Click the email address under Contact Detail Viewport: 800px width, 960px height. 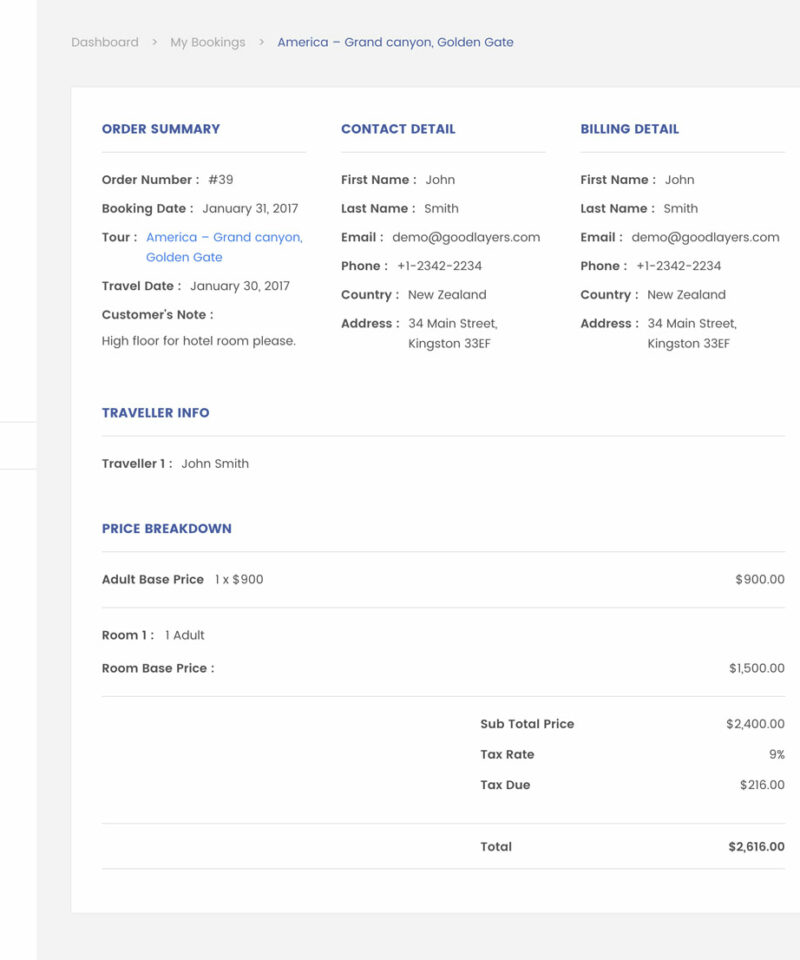click(465, 238)
